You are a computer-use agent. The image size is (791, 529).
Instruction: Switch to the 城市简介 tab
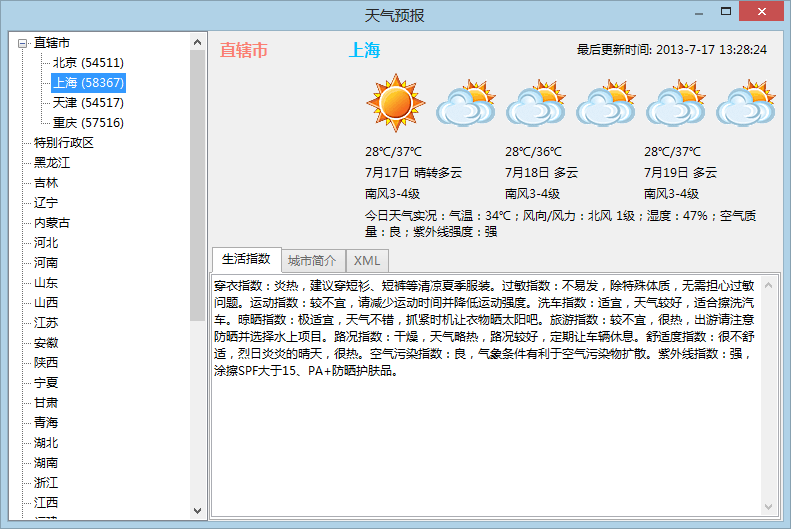click(x=313, y=261)
